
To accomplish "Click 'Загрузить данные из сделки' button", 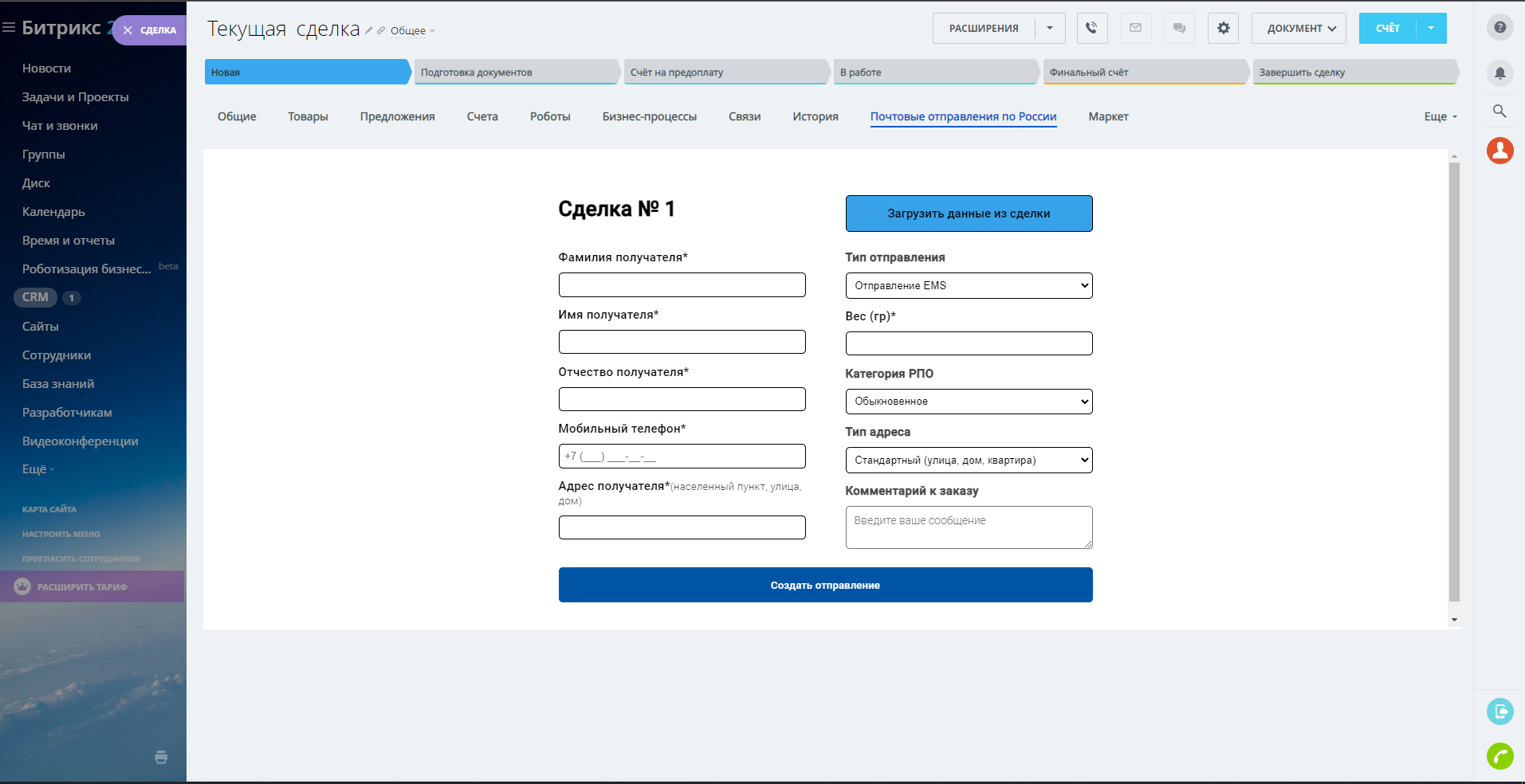I will click(969, 214).
